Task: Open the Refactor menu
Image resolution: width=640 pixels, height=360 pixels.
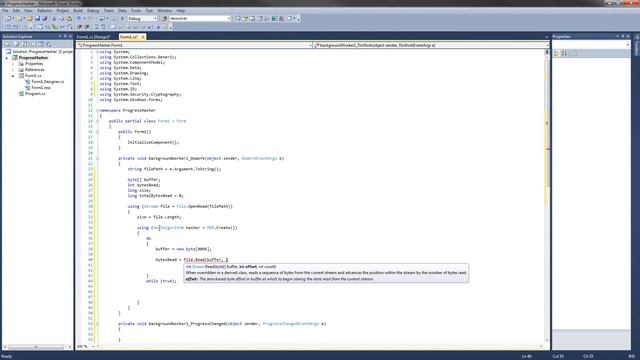Action: tap(44, 10)
